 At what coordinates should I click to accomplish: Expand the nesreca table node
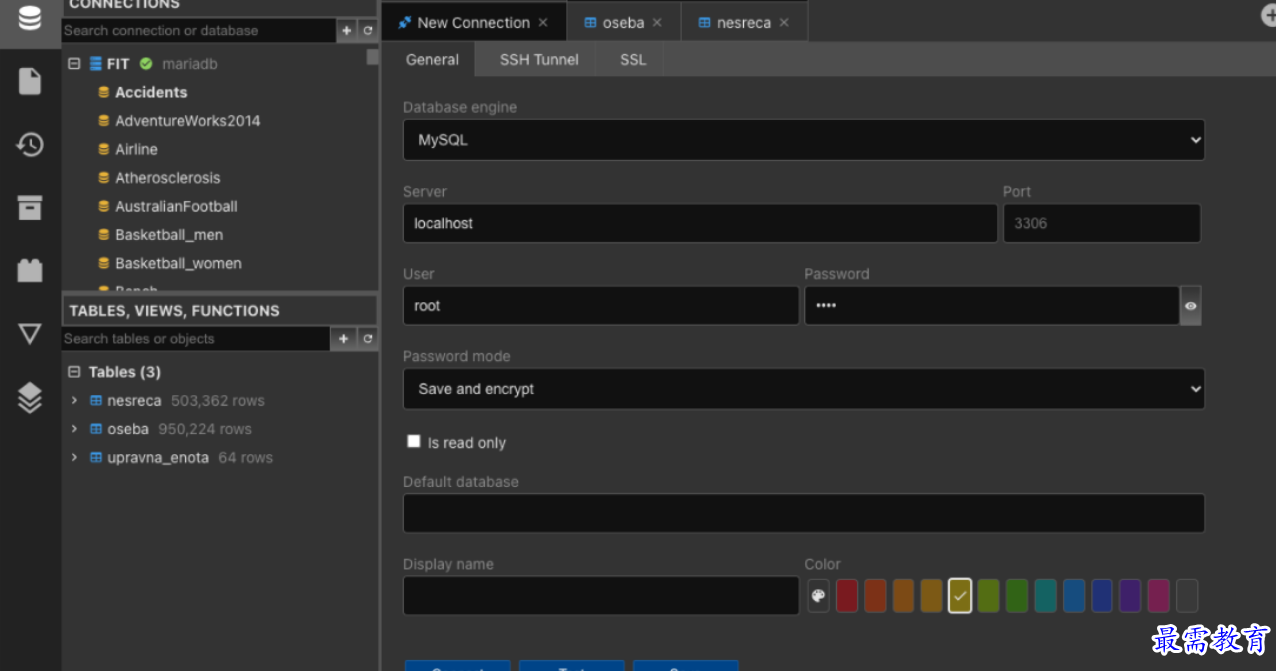74,400
